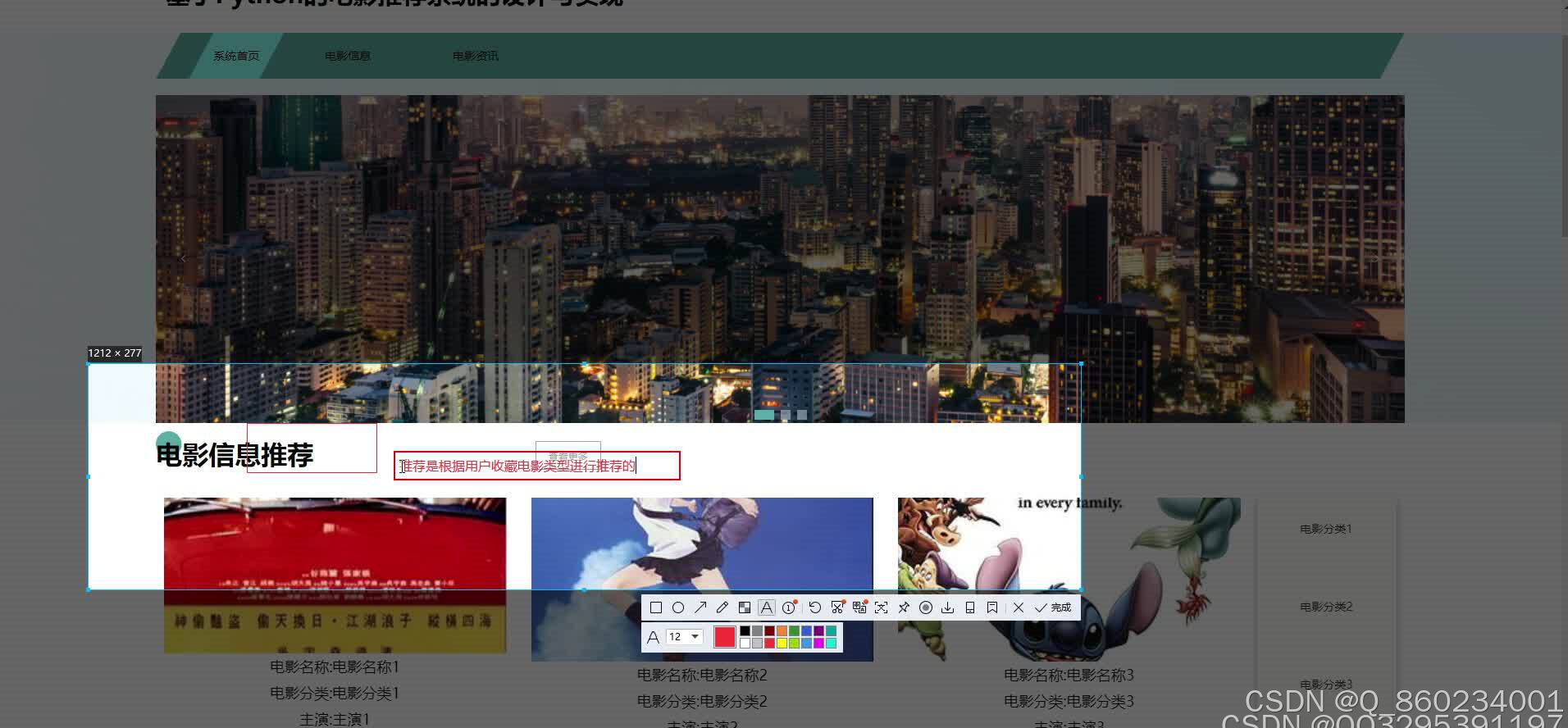This screenshot has width=1568, height=728.
Task: Select the text annotation tool
Action: pyautogui.click(x=767, y=607)
